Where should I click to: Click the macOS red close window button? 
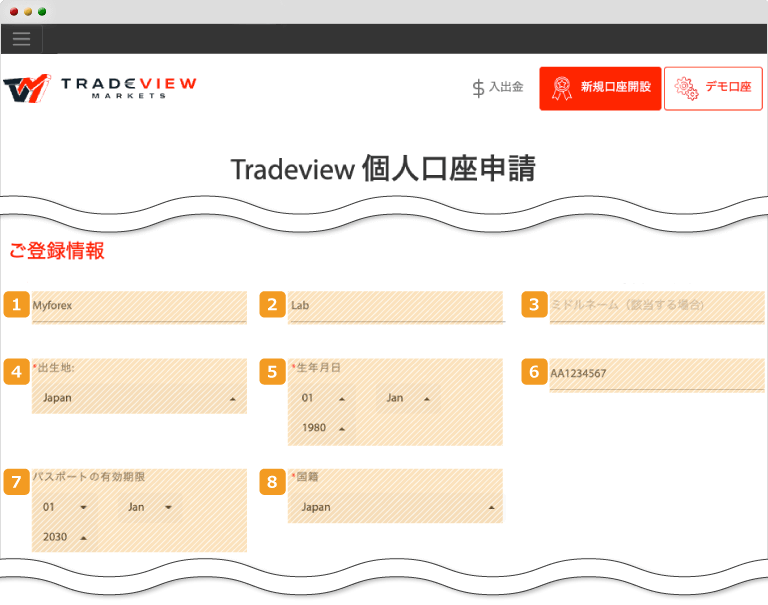(14, 12)
